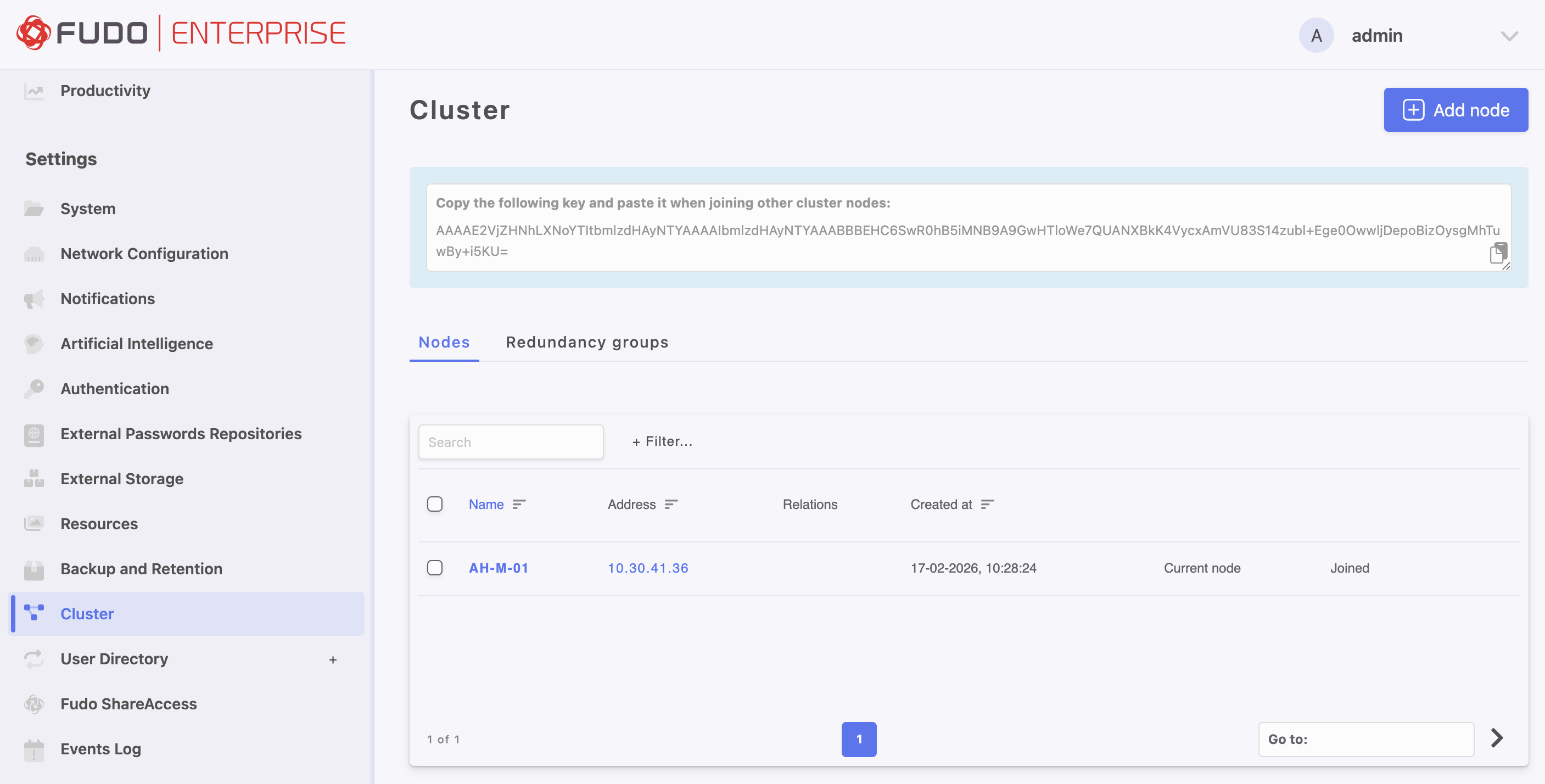Click the Network Configuration sidebar icon
This screenshot has width=1545, height=784.
point(33,254)
